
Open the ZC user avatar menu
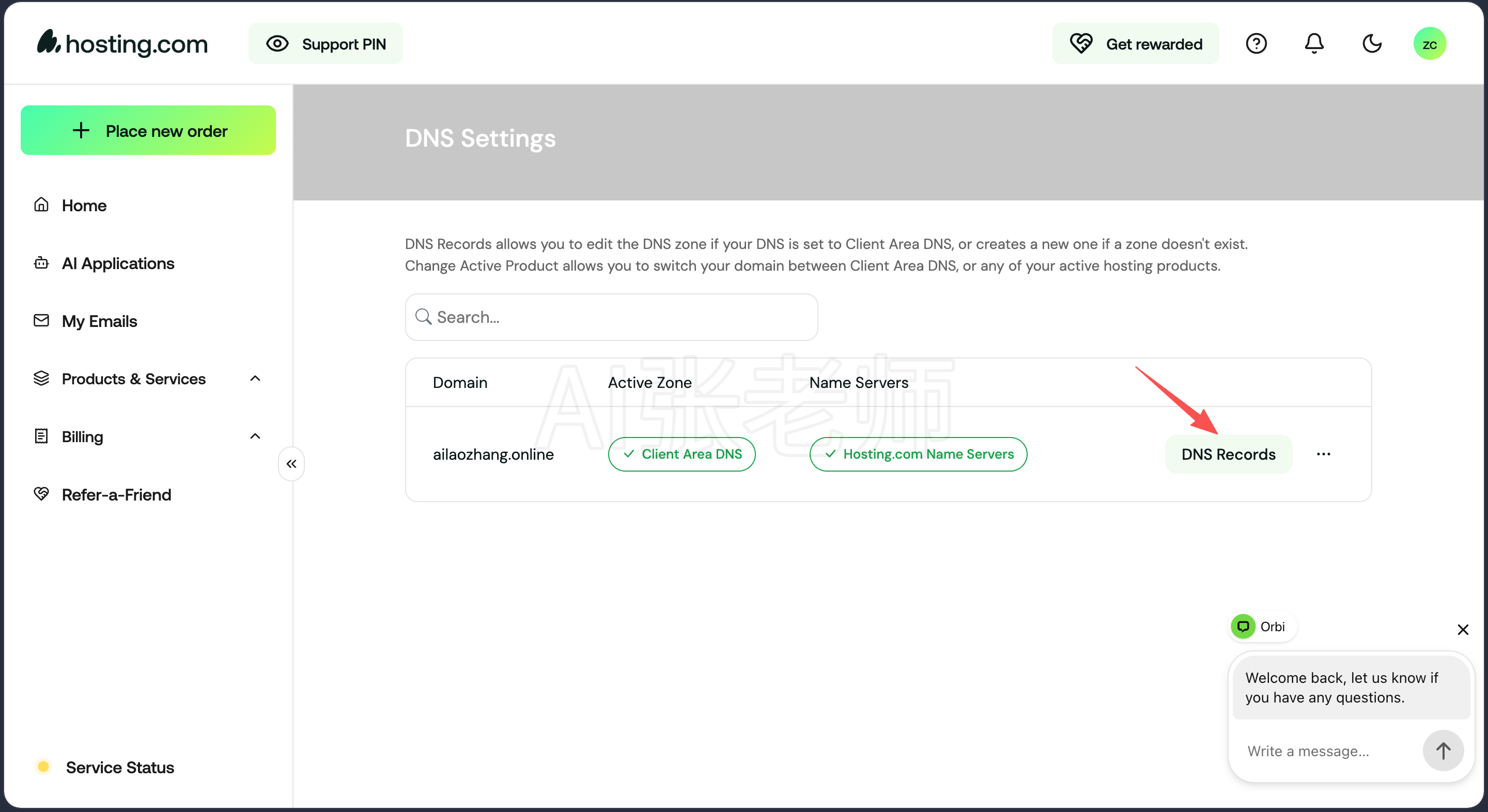click(1430, 44)
